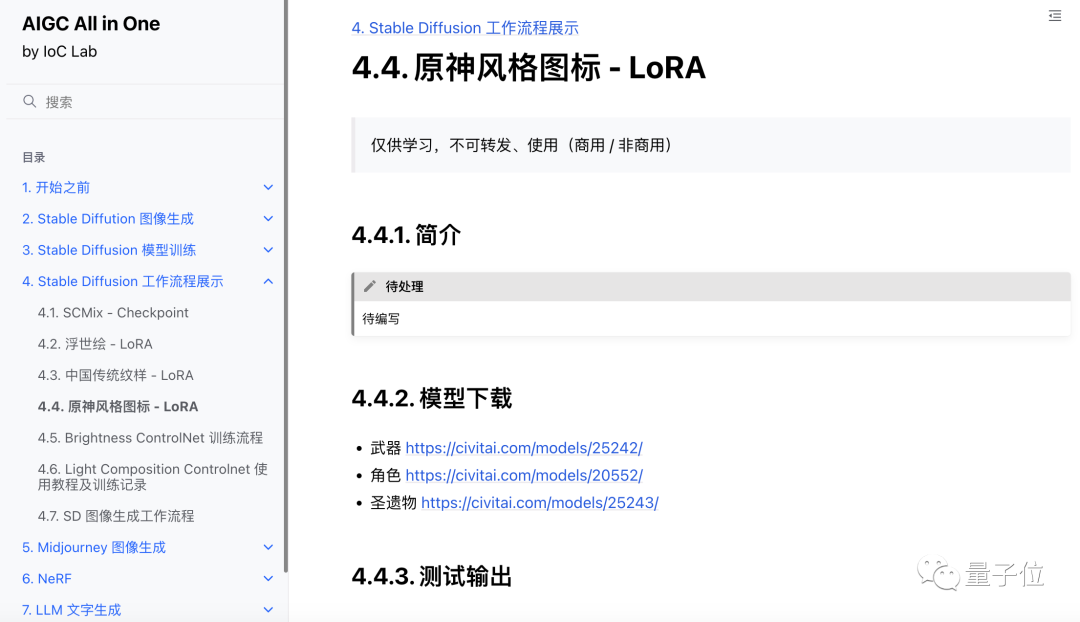Click the breadcrumb 4. Stable Diffusion 工作流程展示
The height and width of the screenshot is (622, 1080).
pyautogui.click(x=465, y=28)
